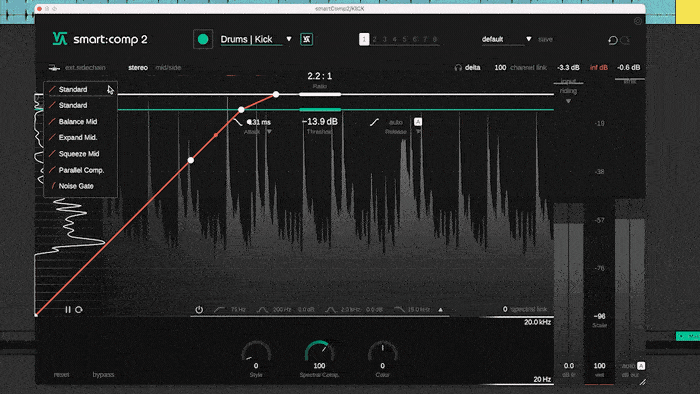Viewport: 700px width, 394px height.
Task: Expand the Attack options arrow
Action: point(269,132)
